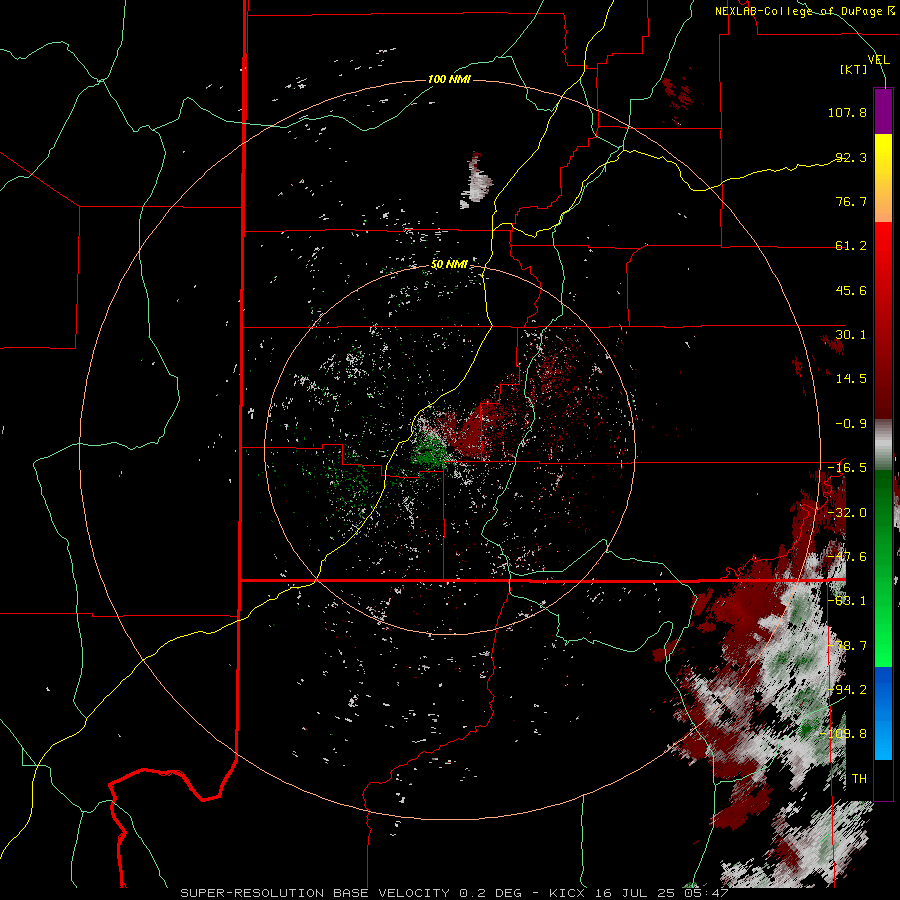Click the VEL legend title
900x900 pixels.
tap(878, 60)
